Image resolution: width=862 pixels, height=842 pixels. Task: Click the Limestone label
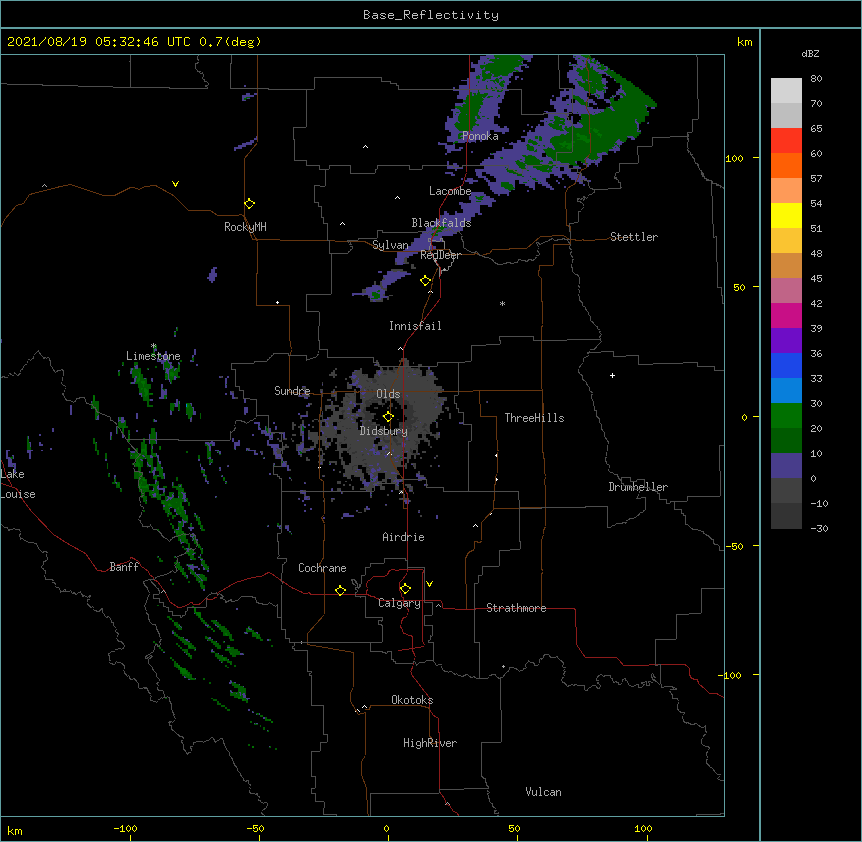[x=153, y=356]
